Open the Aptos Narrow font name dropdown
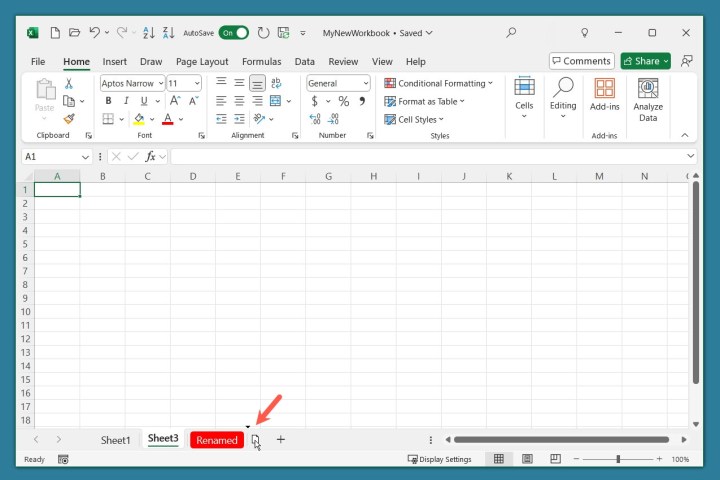 [x=132, y=84]
